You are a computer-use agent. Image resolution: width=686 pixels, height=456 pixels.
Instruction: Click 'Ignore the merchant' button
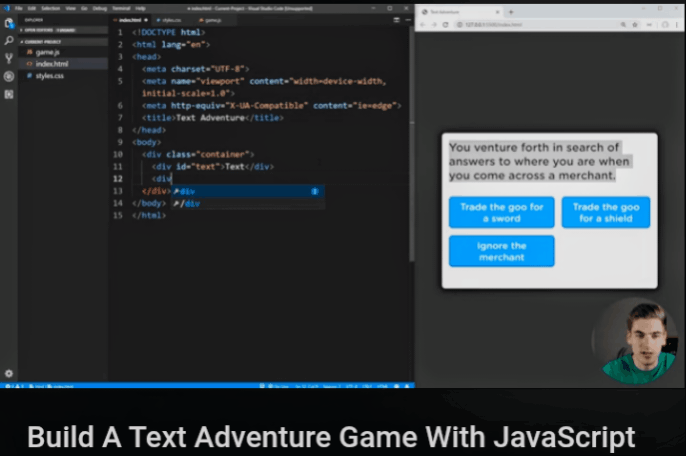501,251
